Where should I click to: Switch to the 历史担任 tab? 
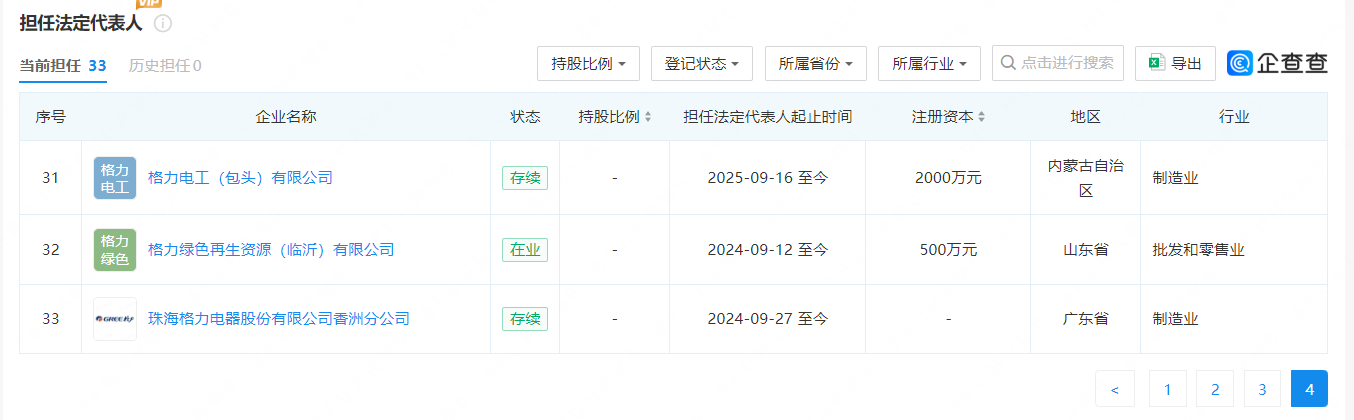[165, 66]
